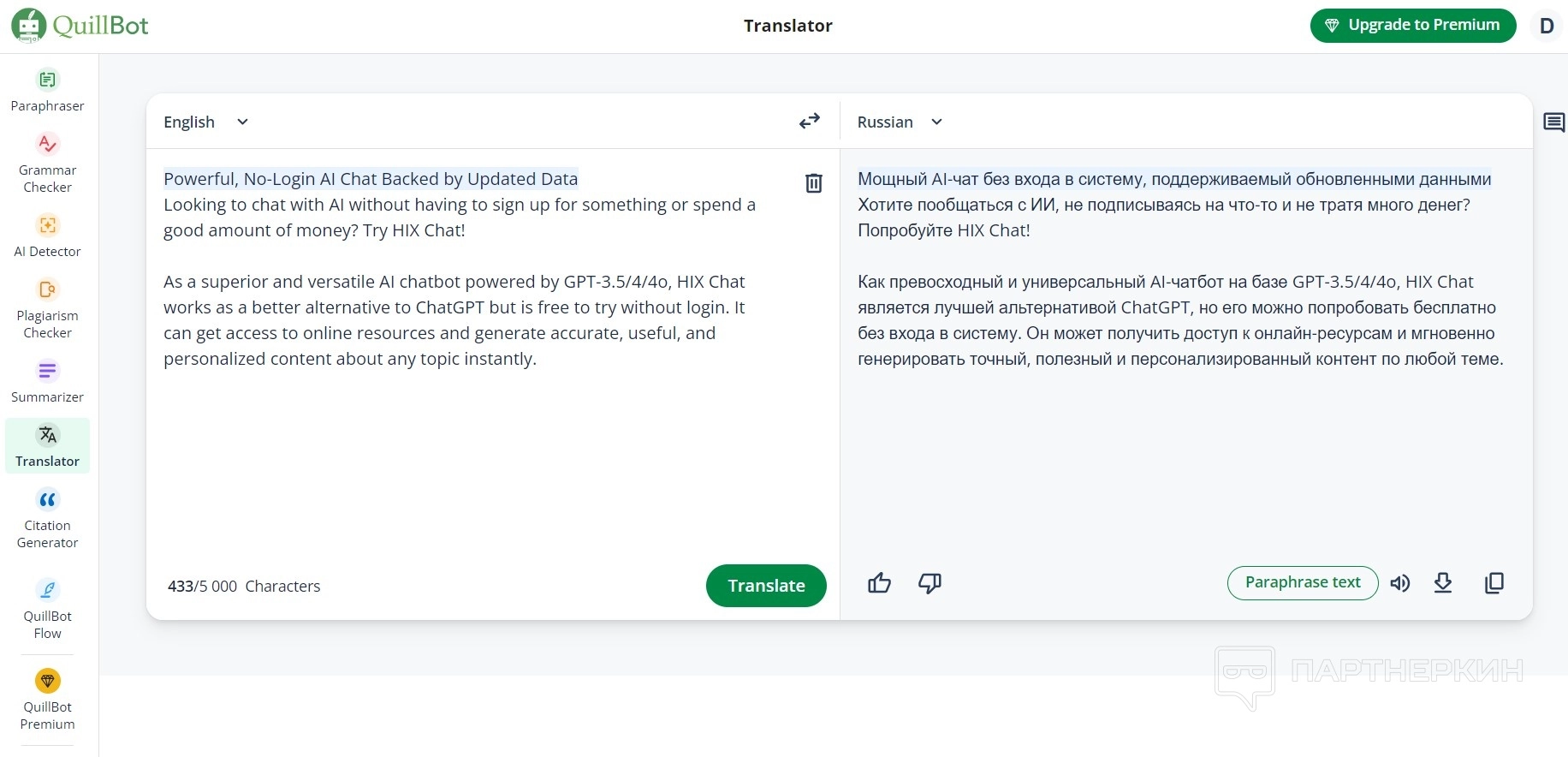Image resolution: width=1568 pixels, height=757 pixels.
Task: Listen to translated text with speaker icon
Action: [1400, 583]
